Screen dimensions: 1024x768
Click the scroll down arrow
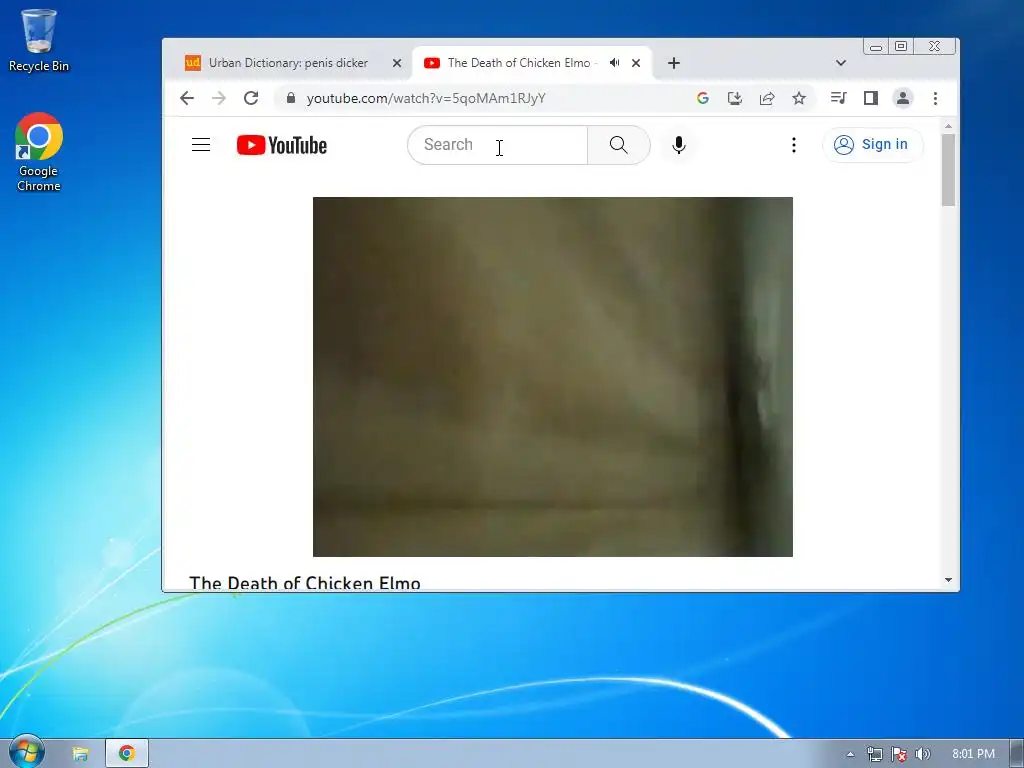point(948,580)
